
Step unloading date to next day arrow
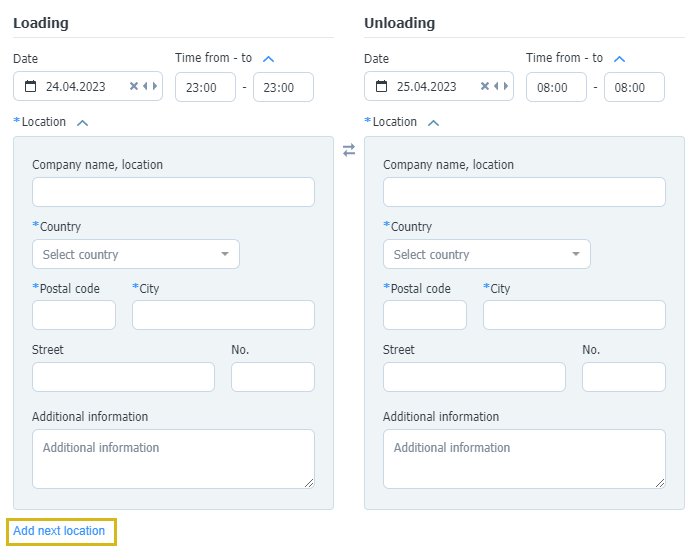tap(505, 86)
